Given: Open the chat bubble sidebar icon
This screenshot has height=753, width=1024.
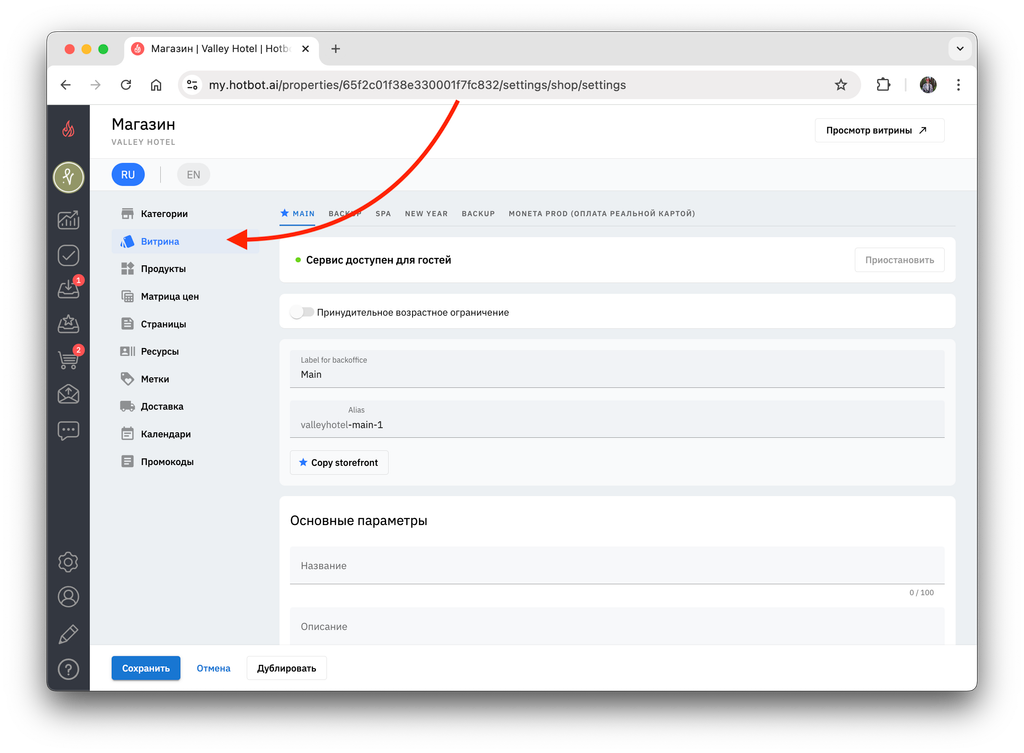Looking at the screenshot, I should 69,430.
